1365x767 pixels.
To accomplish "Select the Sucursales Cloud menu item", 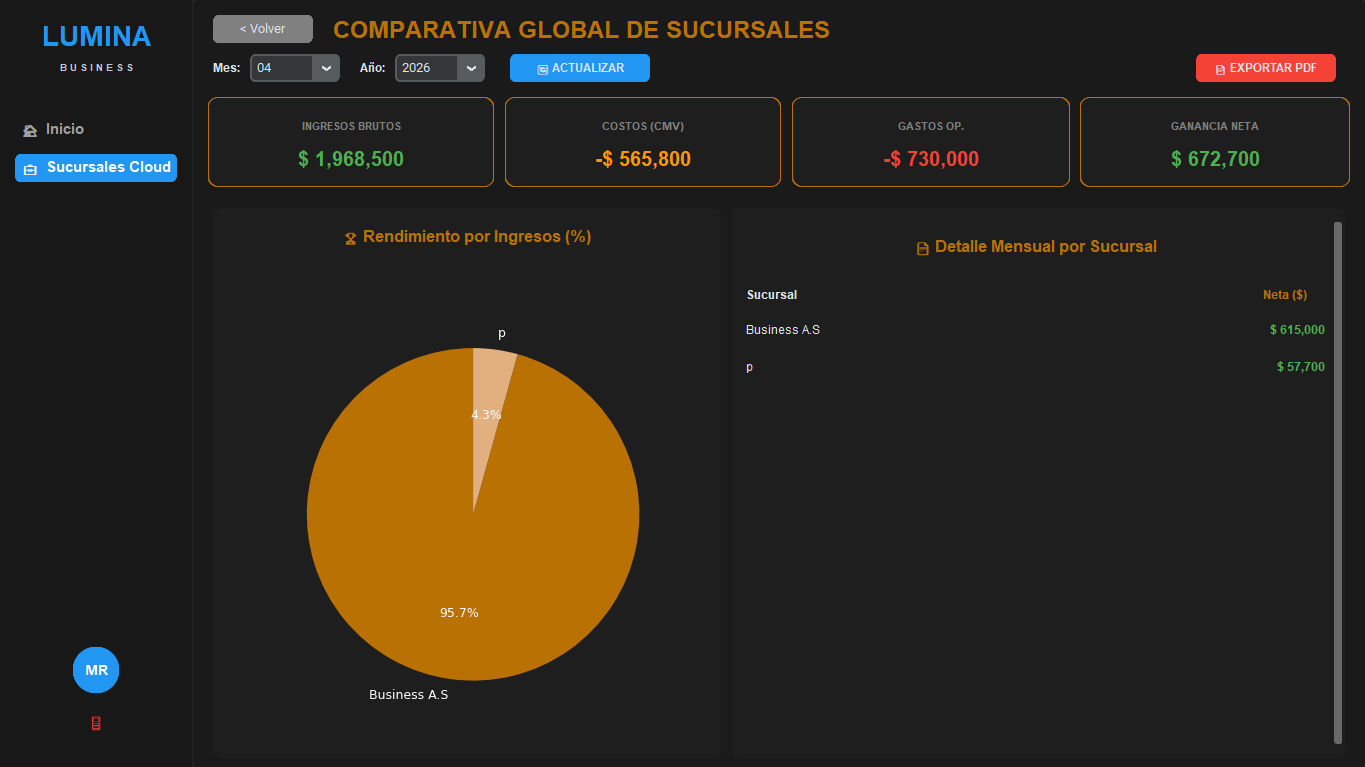I will 95,168.
